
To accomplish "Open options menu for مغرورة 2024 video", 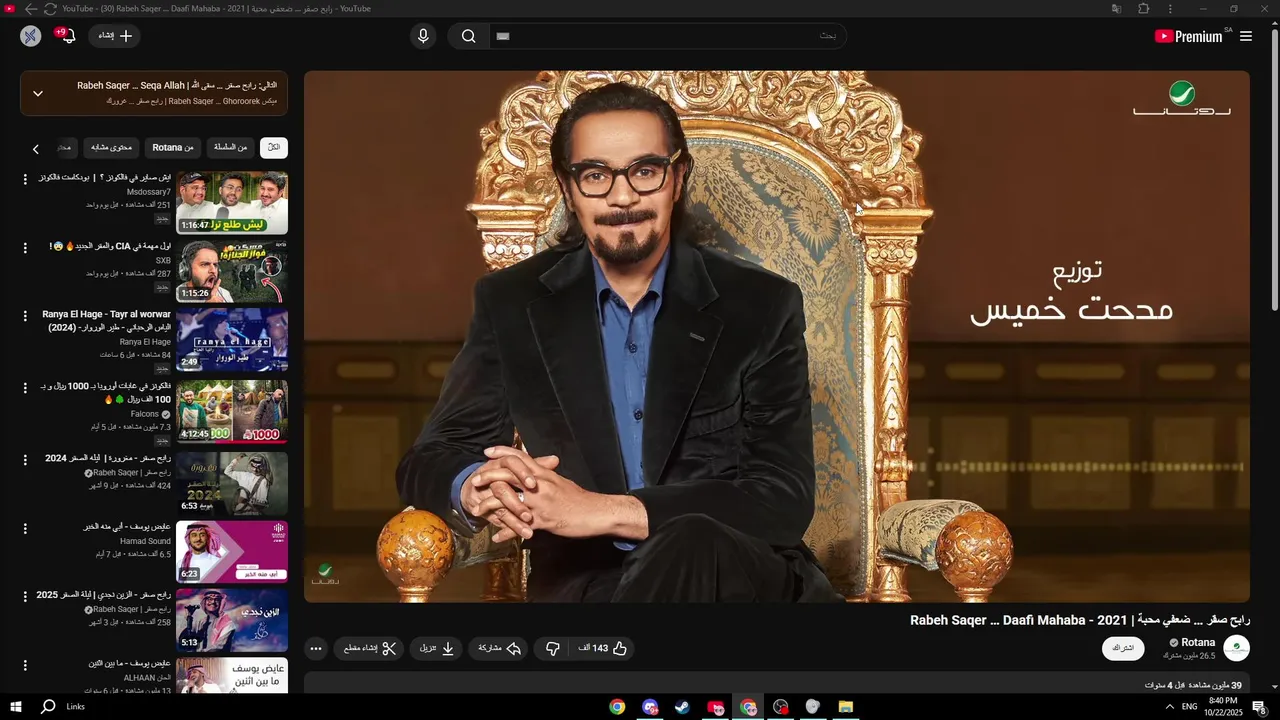I will point(26,459).
